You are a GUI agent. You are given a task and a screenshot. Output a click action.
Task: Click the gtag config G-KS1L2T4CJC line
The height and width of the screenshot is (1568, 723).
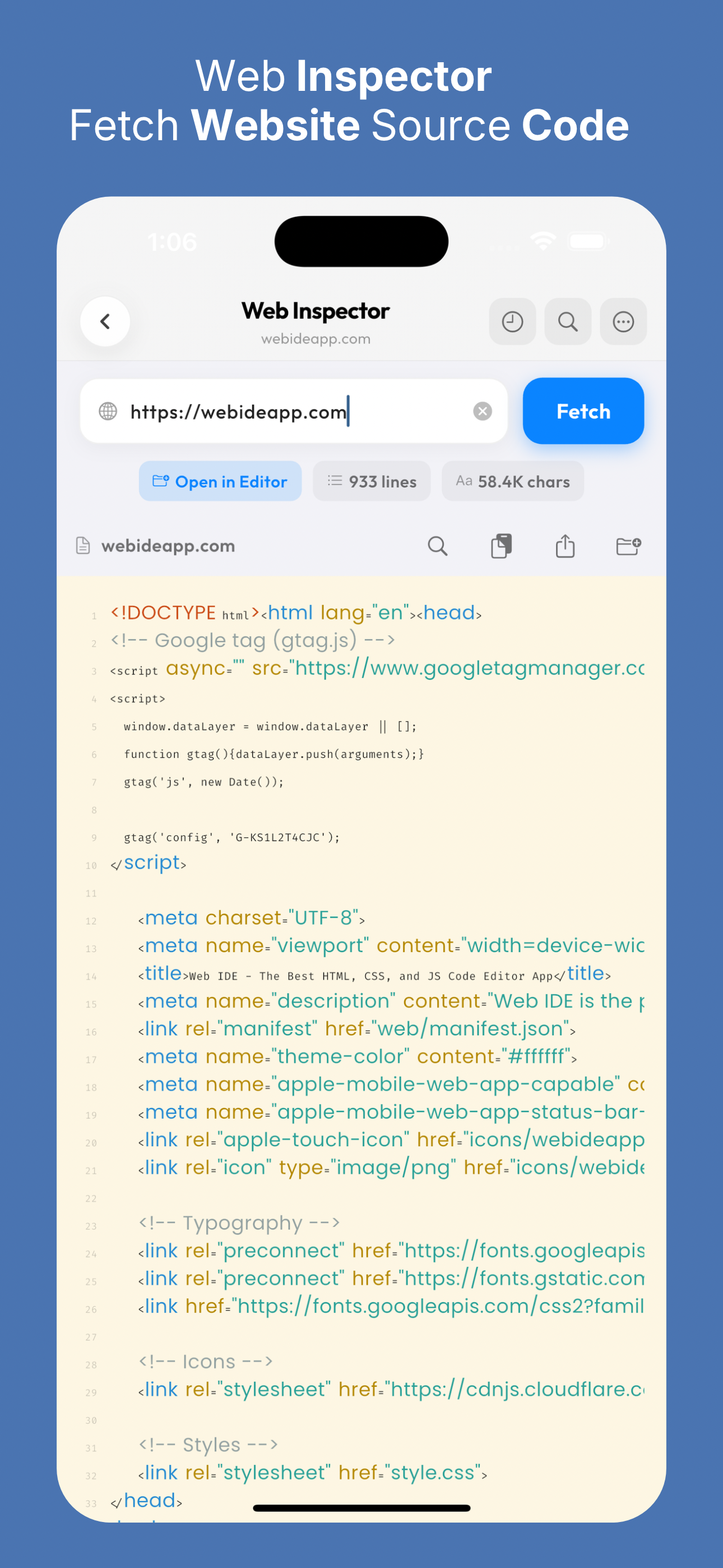click(x=232, y=838)
